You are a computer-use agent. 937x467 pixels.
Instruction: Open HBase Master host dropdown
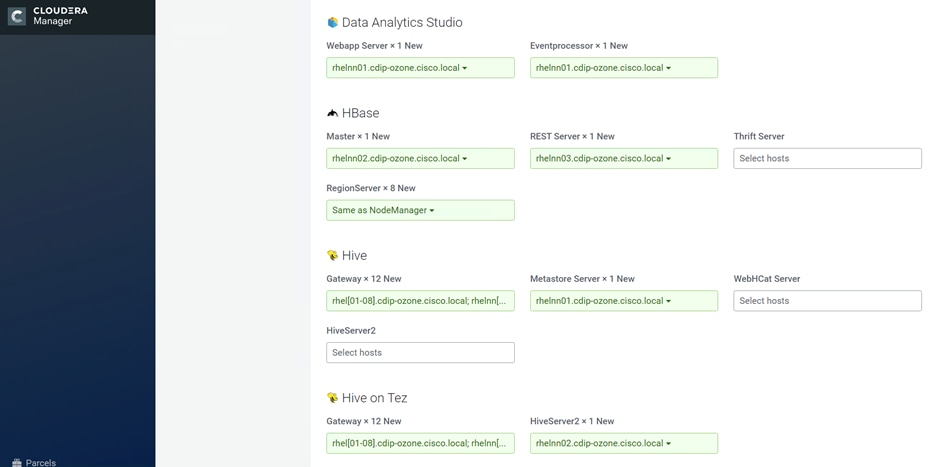click(420, 158)
